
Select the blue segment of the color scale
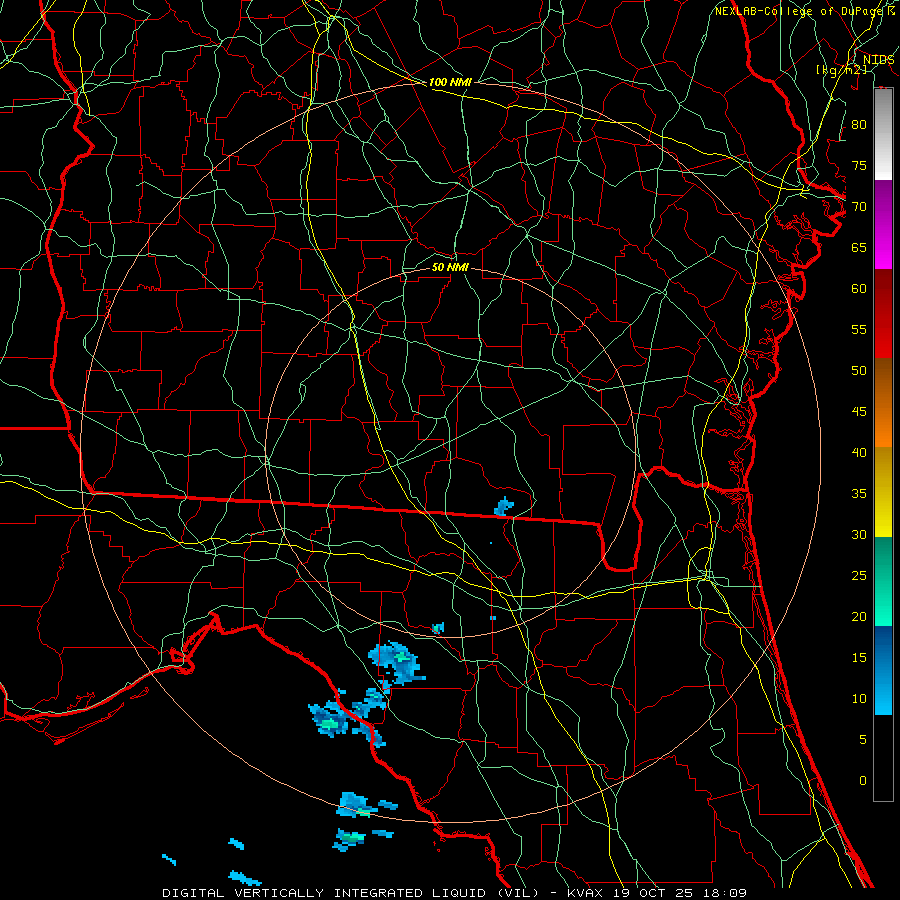pos(883,670)
